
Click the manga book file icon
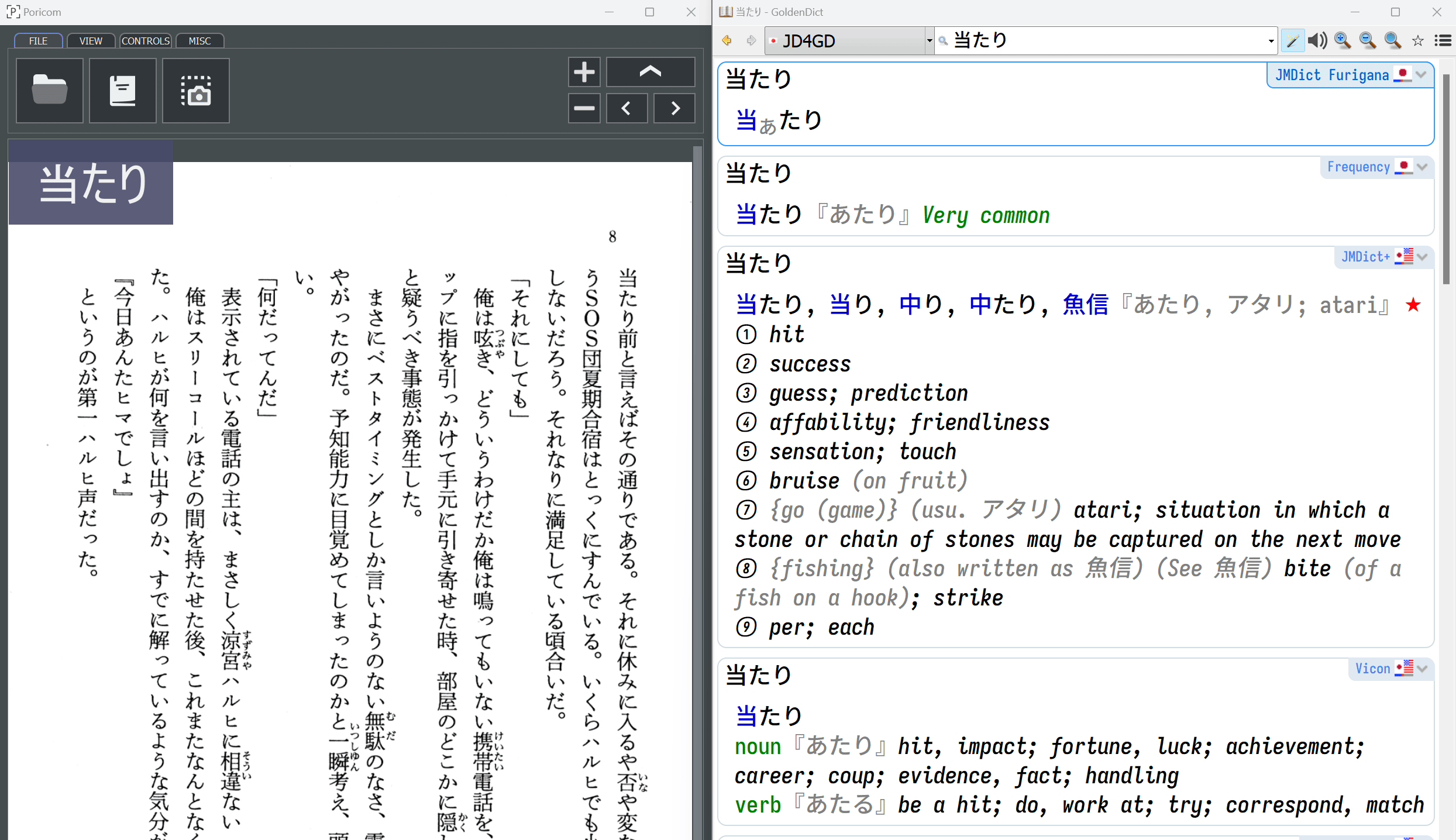pos(123,91)
